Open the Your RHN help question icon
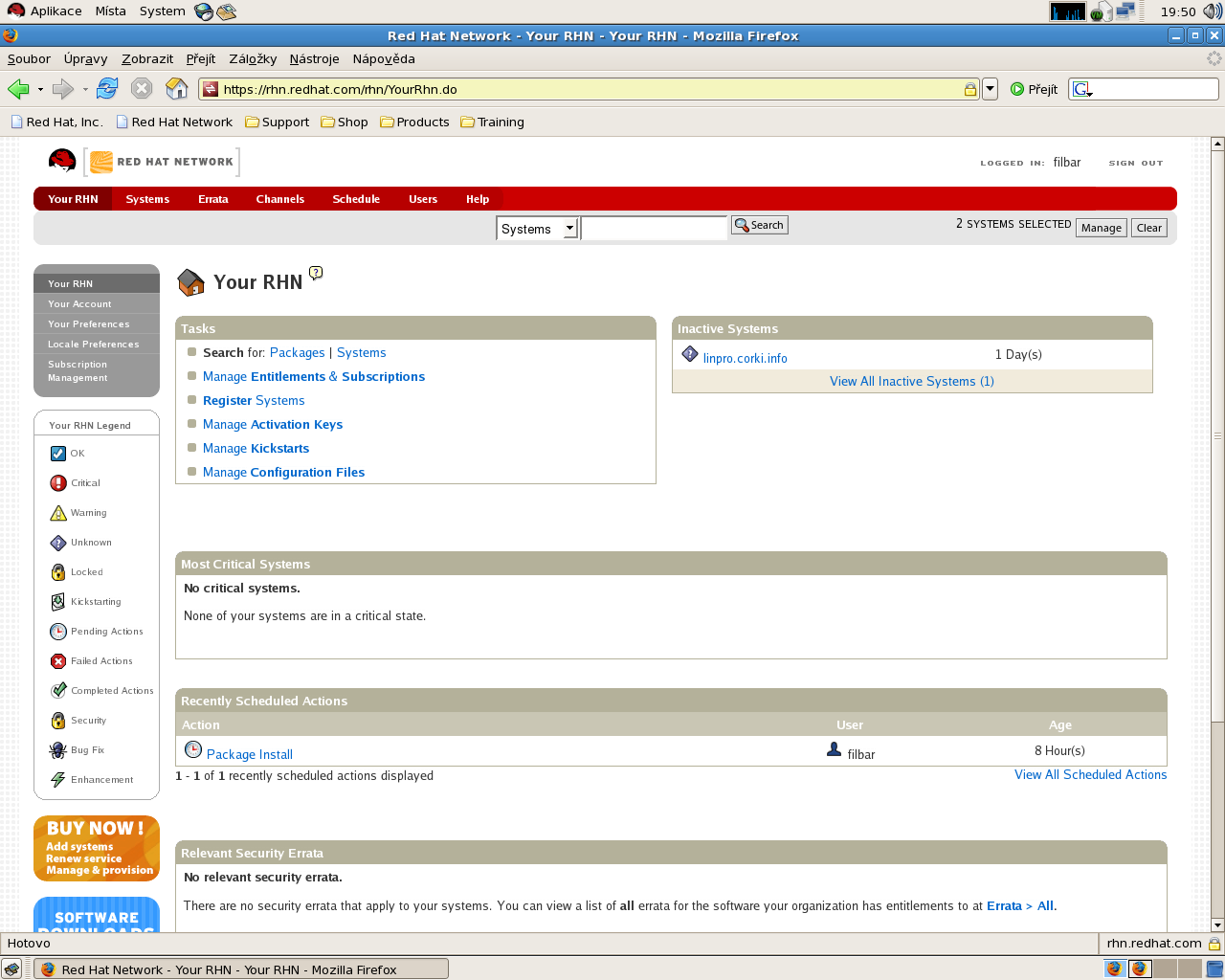 click(316, 273)
